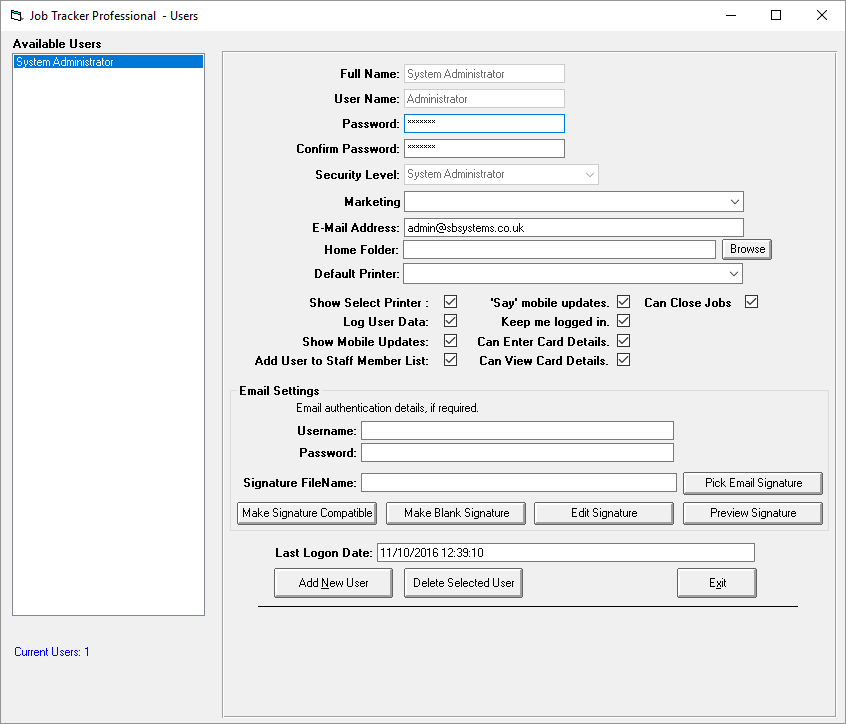Click Preview Signature button
The image size is (846, 724).
(x=753, y=513)
